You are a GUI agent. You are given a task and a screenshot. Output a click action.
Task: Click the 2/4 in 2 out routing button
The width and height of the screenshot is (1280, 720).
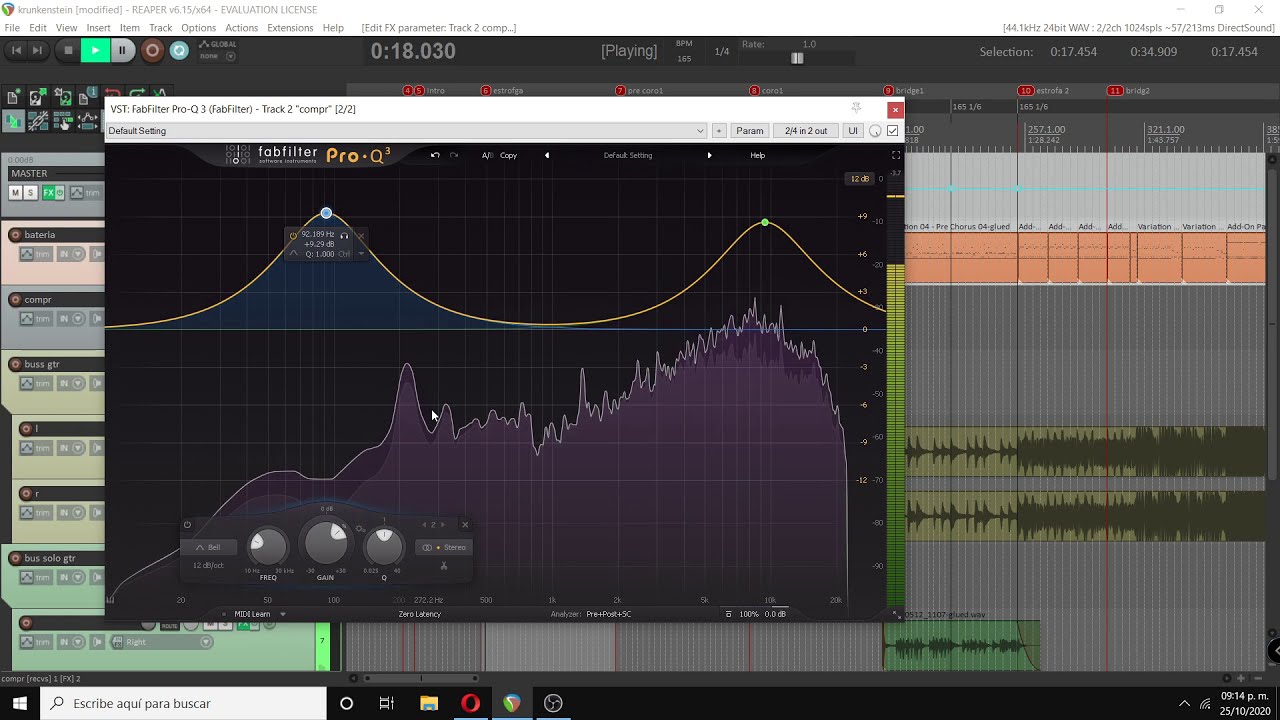point(806,131)
